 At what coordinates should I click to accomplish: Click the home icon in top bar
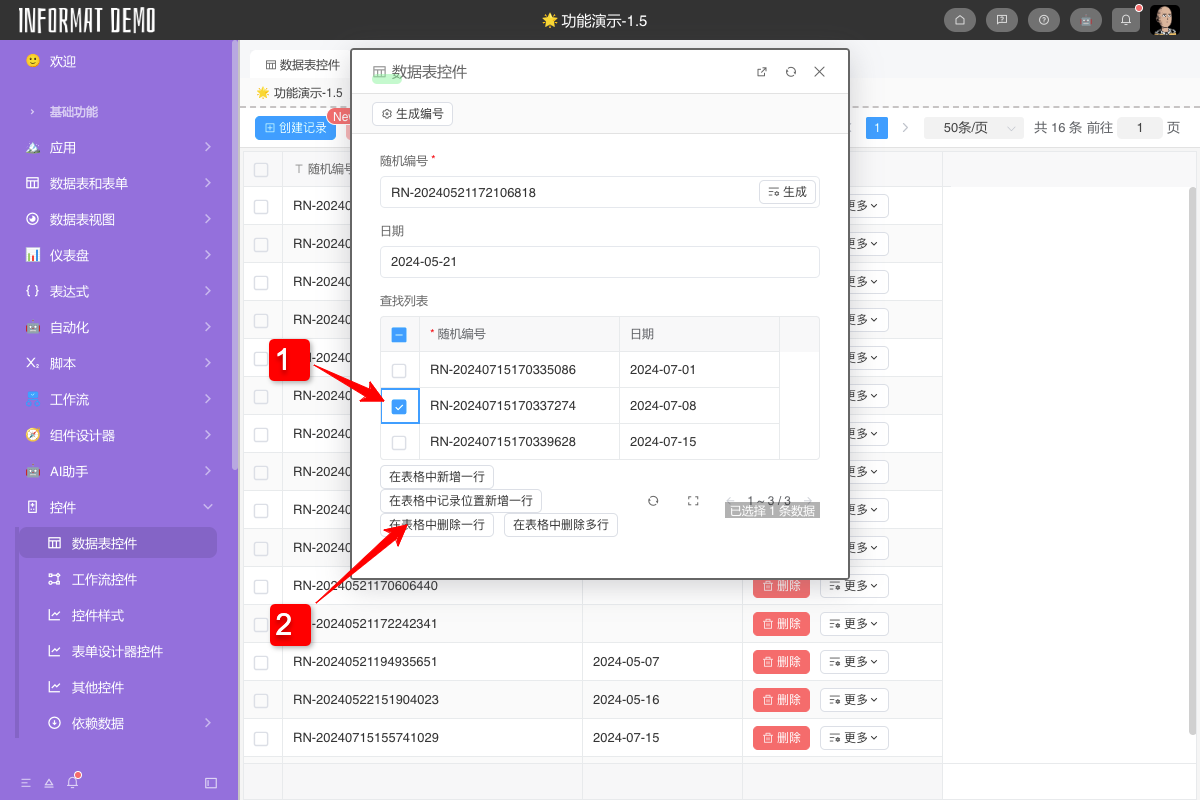coord(960,20)
